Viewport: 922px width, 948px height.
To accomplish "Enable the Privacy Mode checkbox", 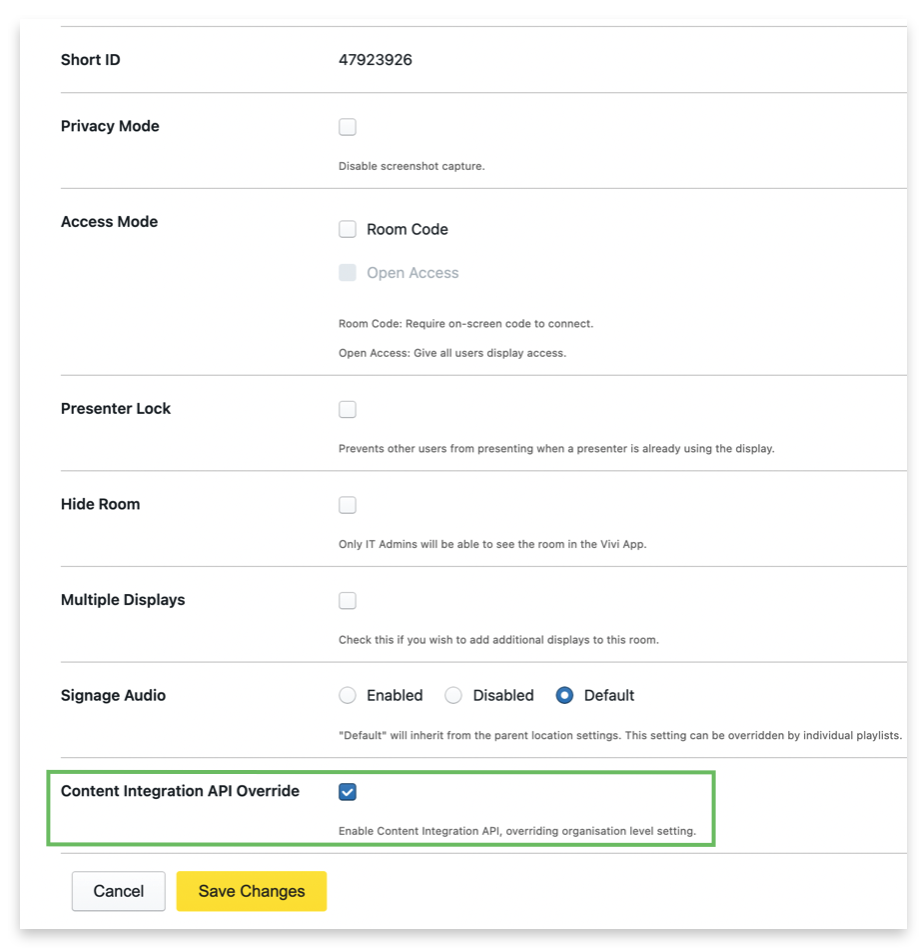I will [x=347, y=127].
